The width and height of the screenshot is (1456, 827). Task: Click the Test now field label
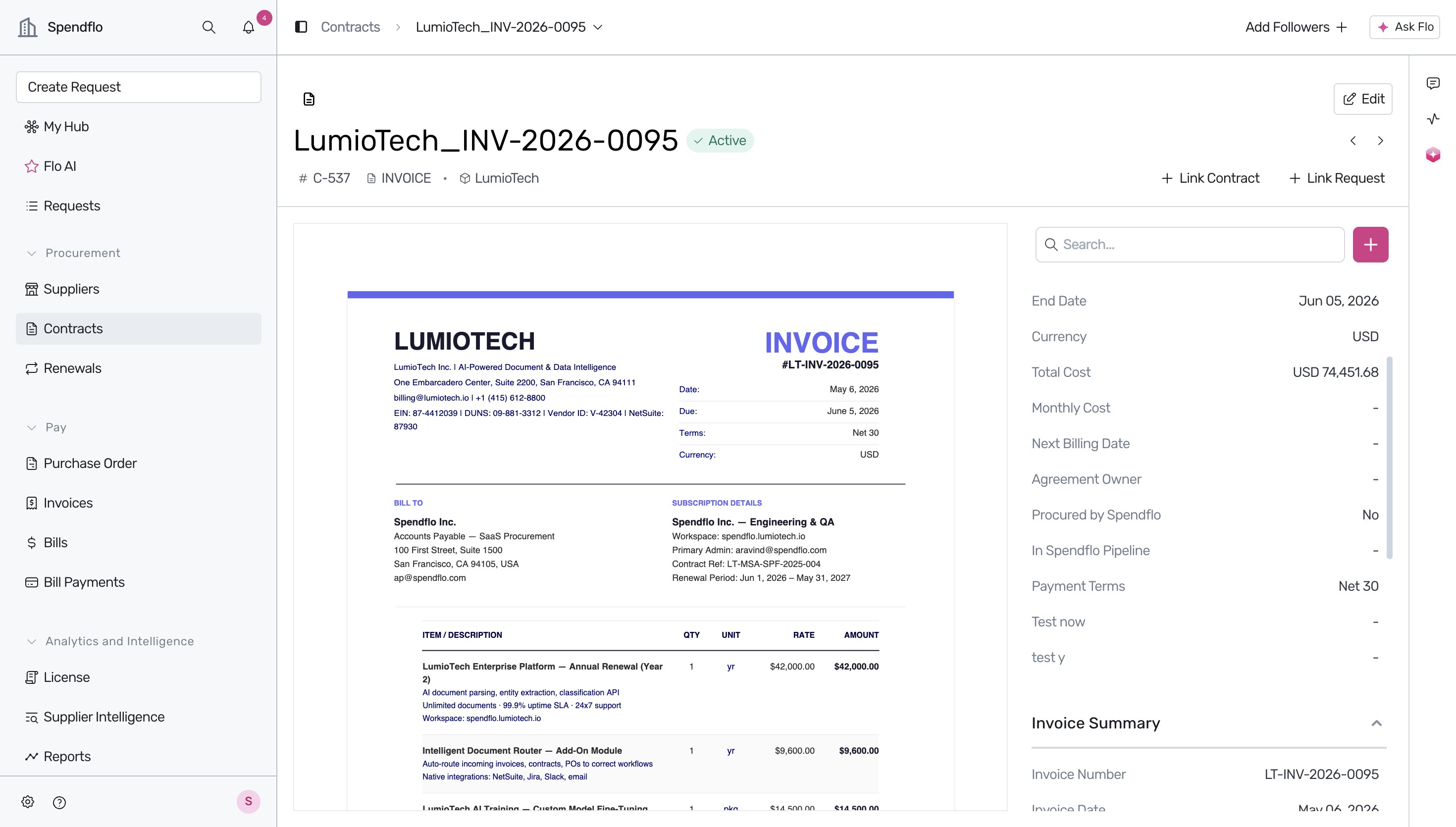coord(1058,622)
